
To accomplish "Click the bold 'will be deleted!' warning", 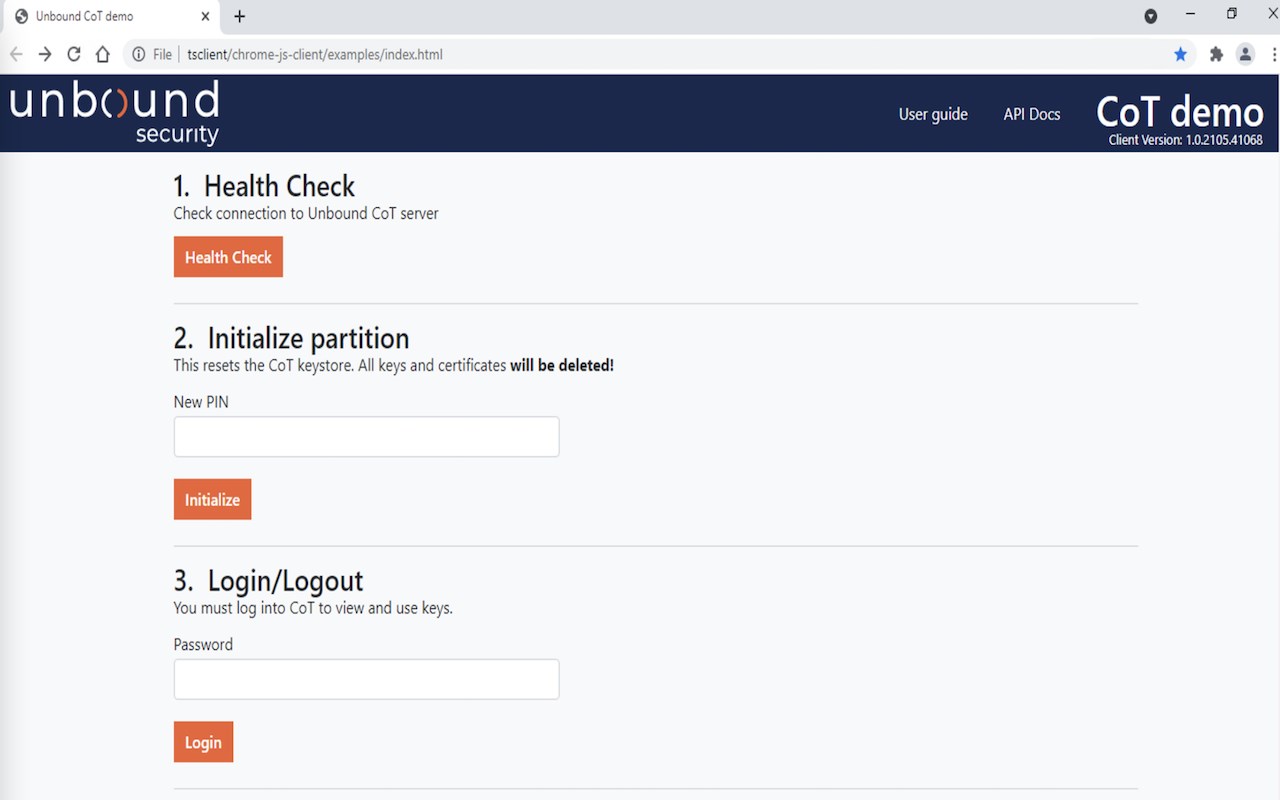I will tap(562, 365).
